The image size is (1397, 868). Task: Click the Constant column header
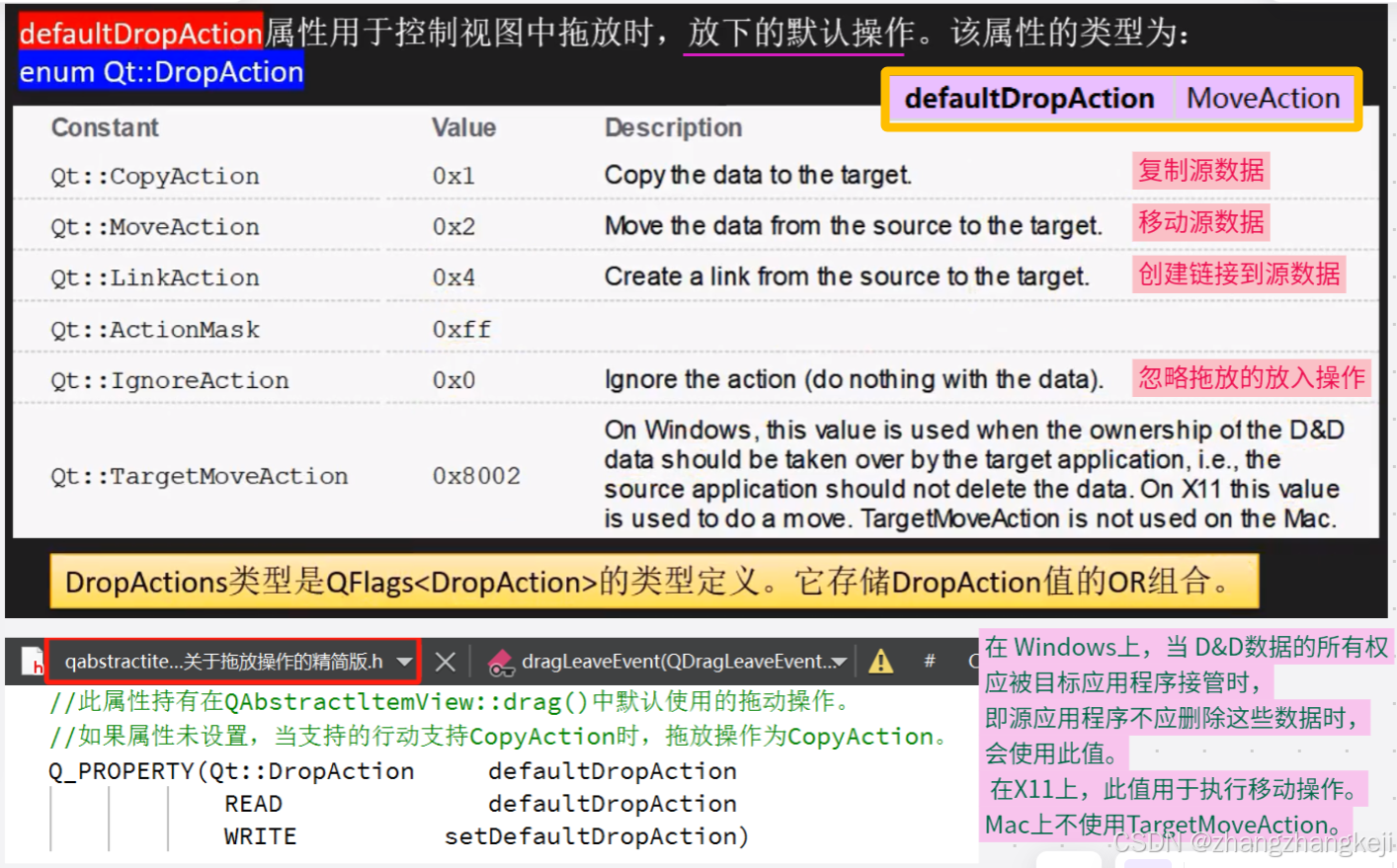105,127
